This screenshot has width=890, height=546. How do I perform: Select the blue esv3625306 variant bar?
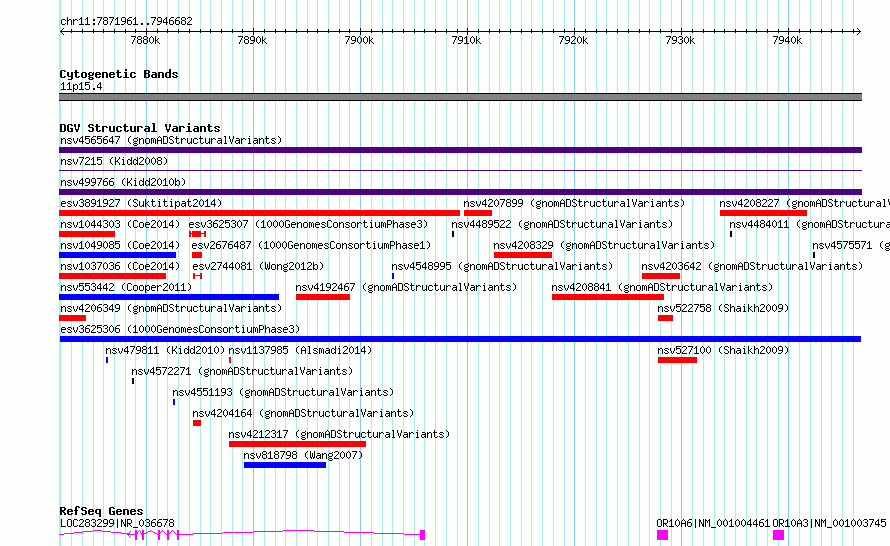(x=460, y=339)
